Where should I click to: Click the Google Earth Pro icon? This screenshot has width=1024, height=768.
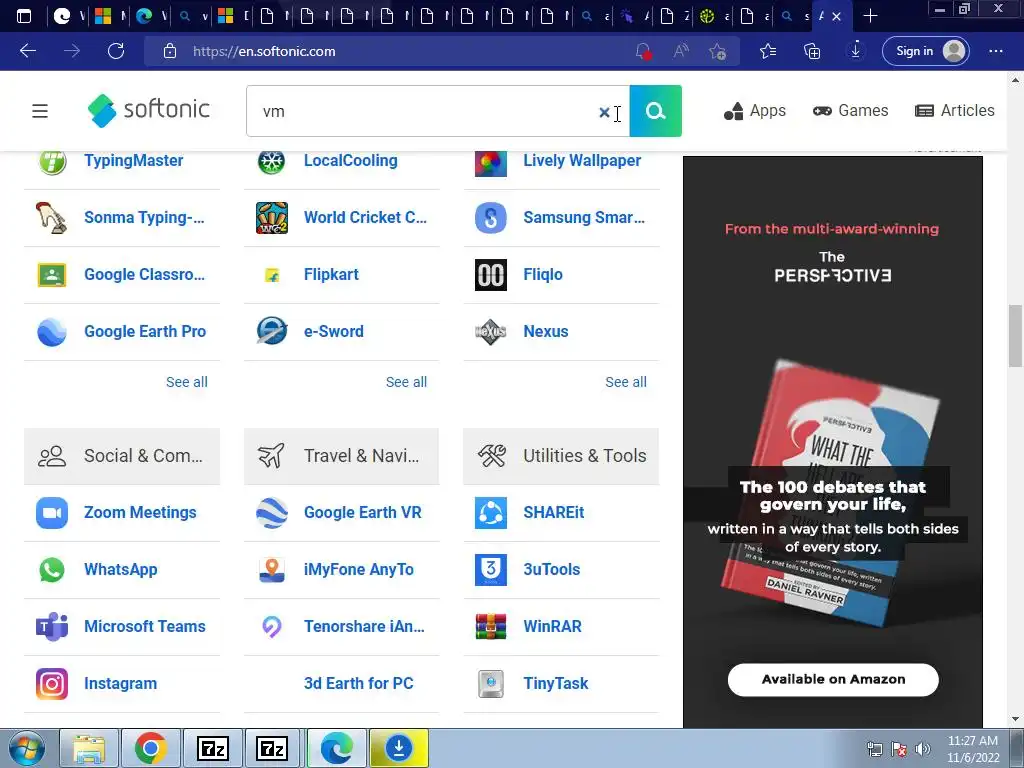click(x=52, y=332)
